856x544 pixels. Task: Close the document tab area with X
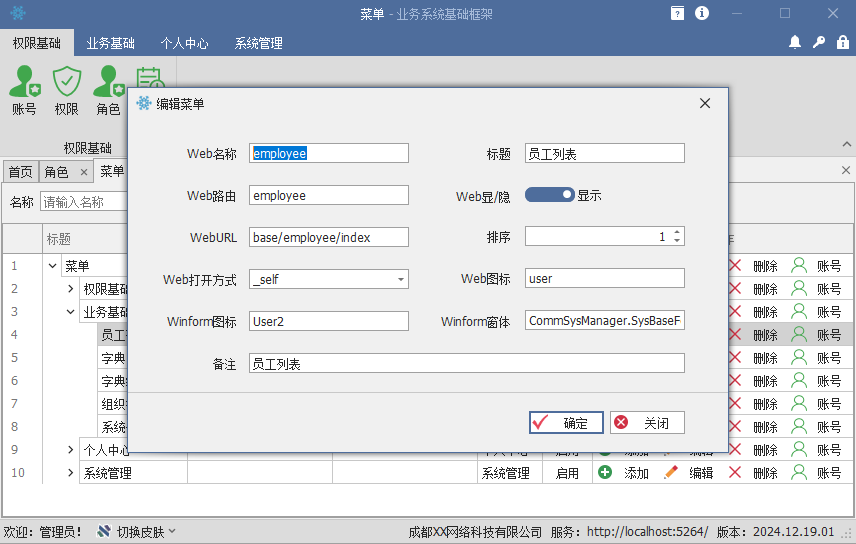click(846, 170)
